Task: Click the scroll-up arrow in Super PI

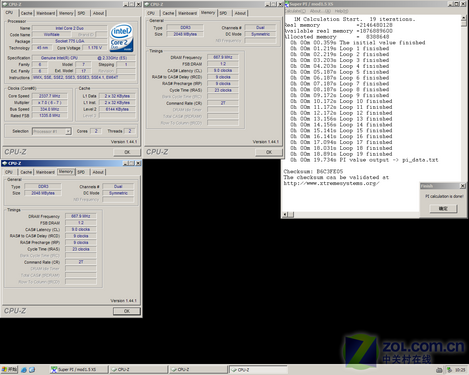Action: 464,17
